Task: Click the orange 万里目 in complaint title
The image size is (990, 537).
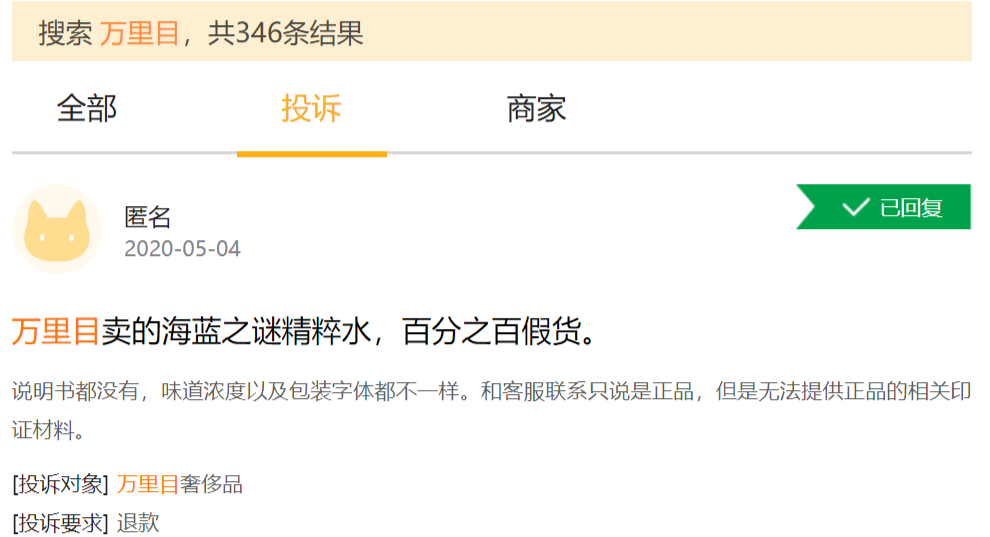Action: coord(56,331)
